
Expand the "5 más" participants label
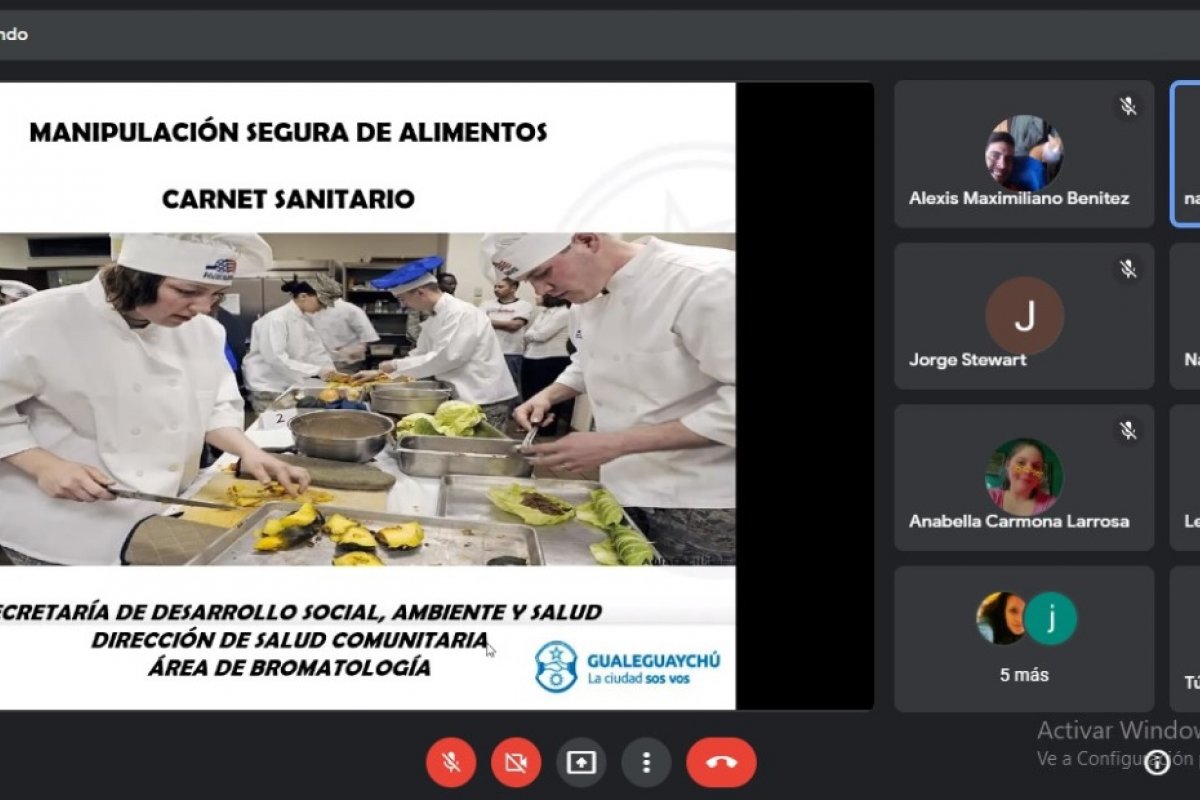[1024, 675]
